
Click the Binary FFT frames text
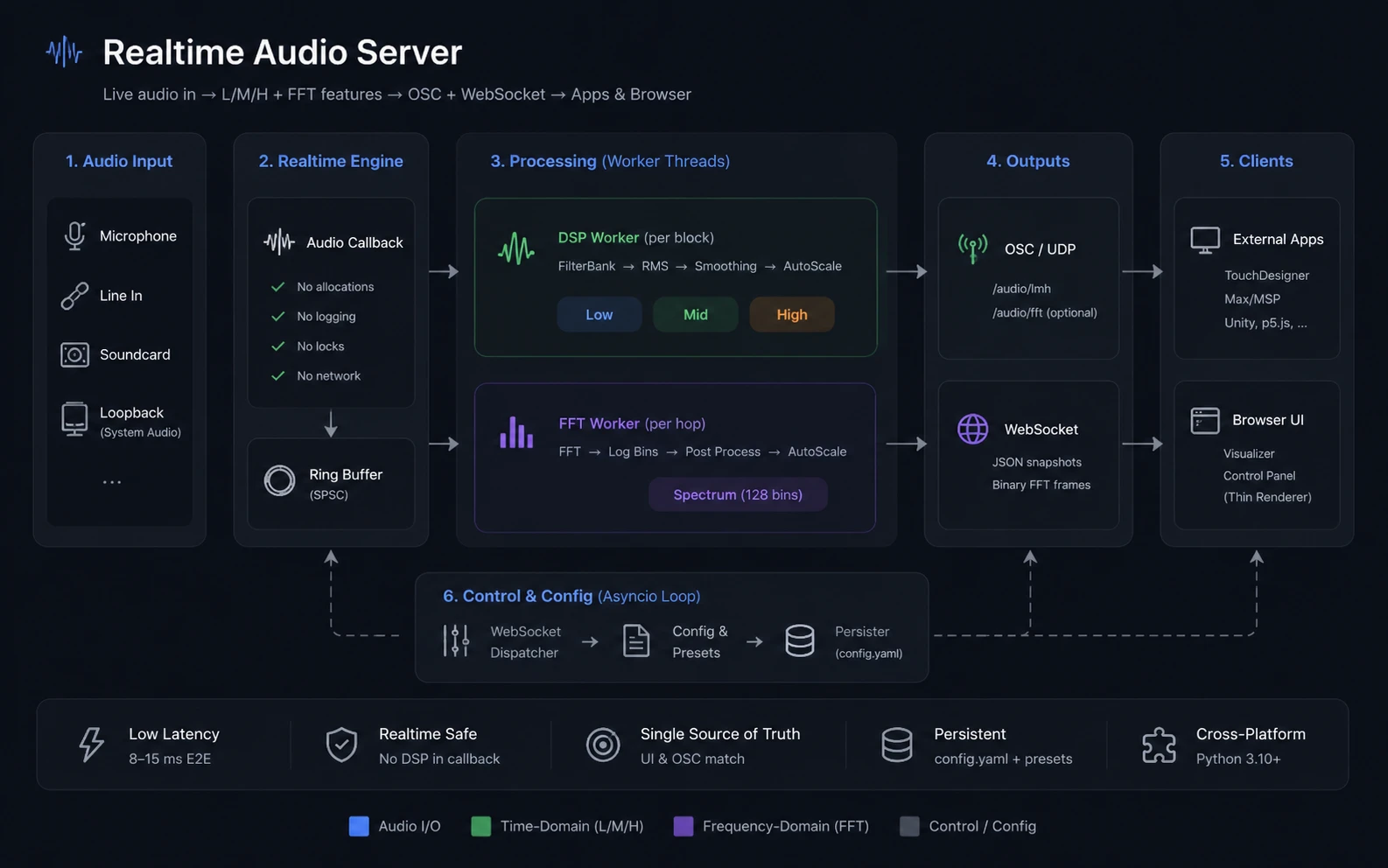pos(1041,485)
